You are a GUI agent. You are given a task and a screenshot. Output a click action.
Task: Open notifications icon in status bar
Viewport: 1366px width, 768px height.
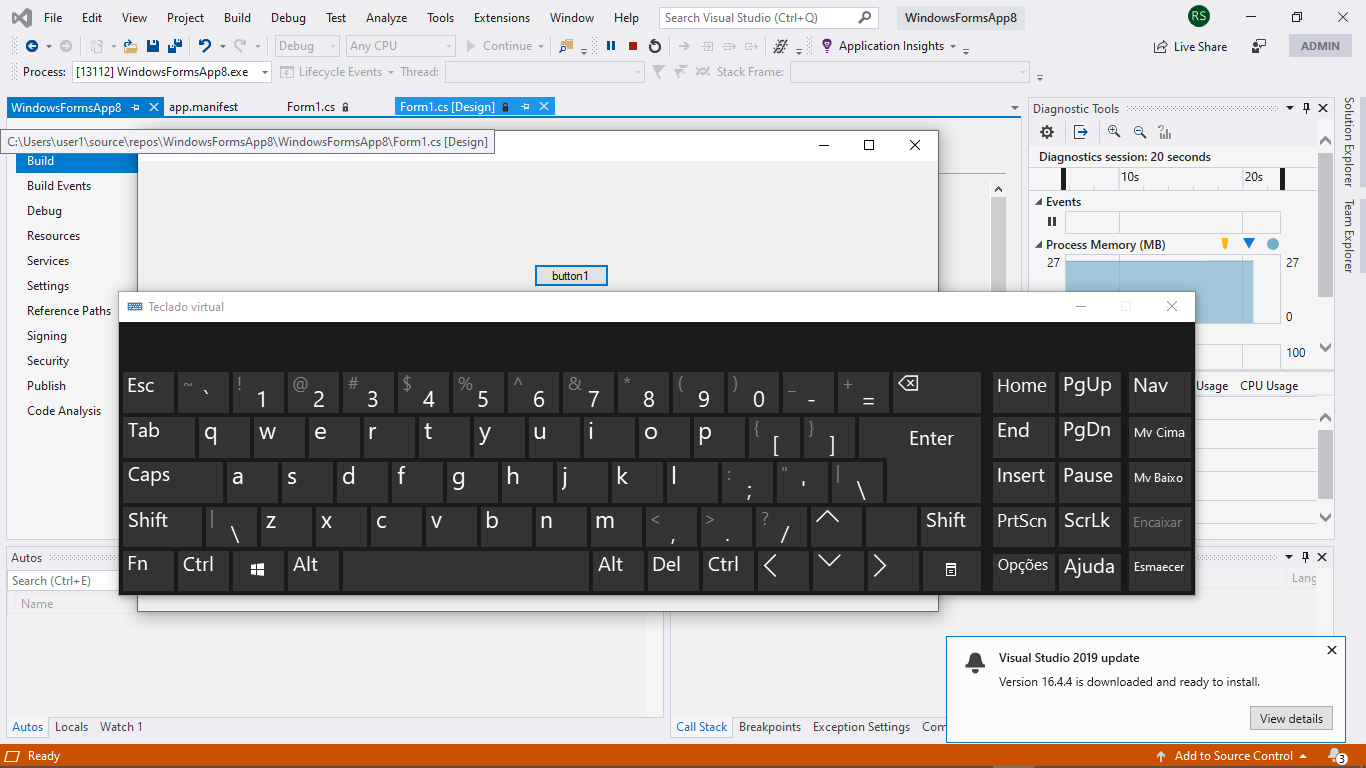[1338, 756]
